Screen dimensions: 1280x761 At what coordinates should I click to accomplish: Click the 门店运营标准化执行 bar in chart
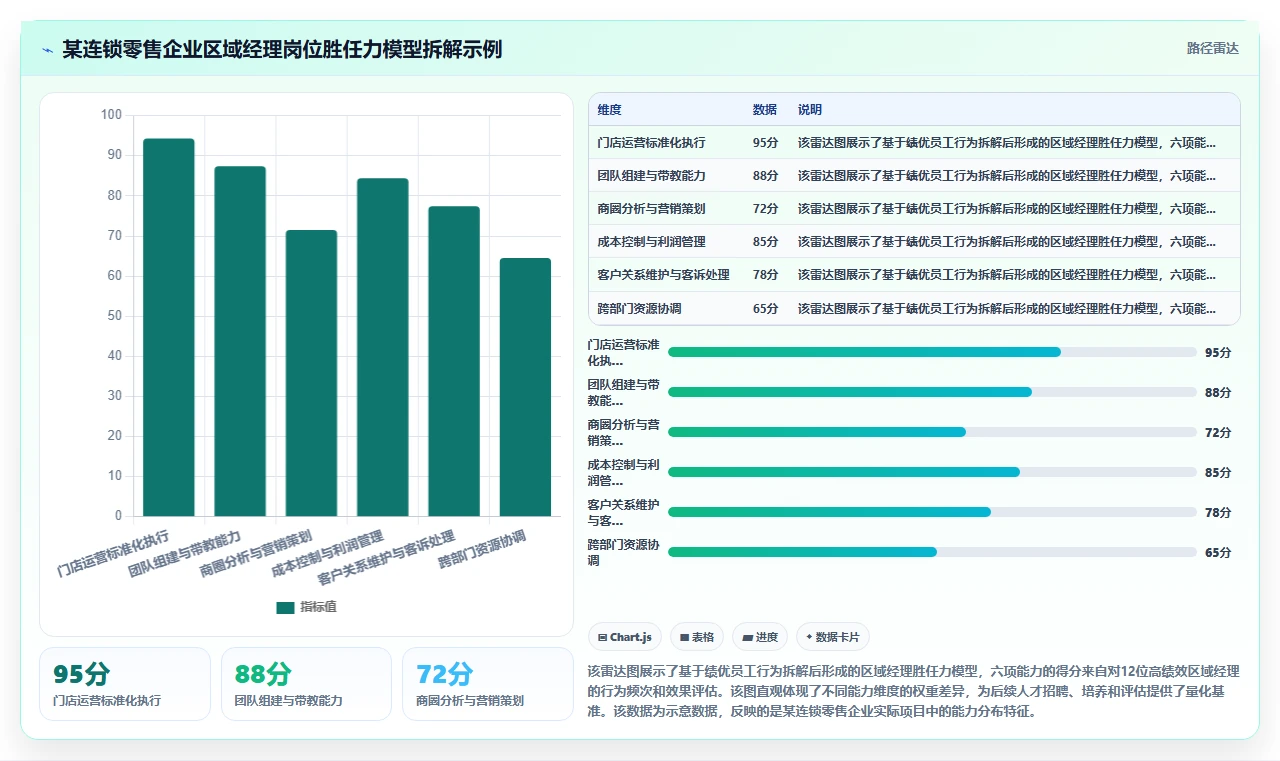tap(169, 328)
